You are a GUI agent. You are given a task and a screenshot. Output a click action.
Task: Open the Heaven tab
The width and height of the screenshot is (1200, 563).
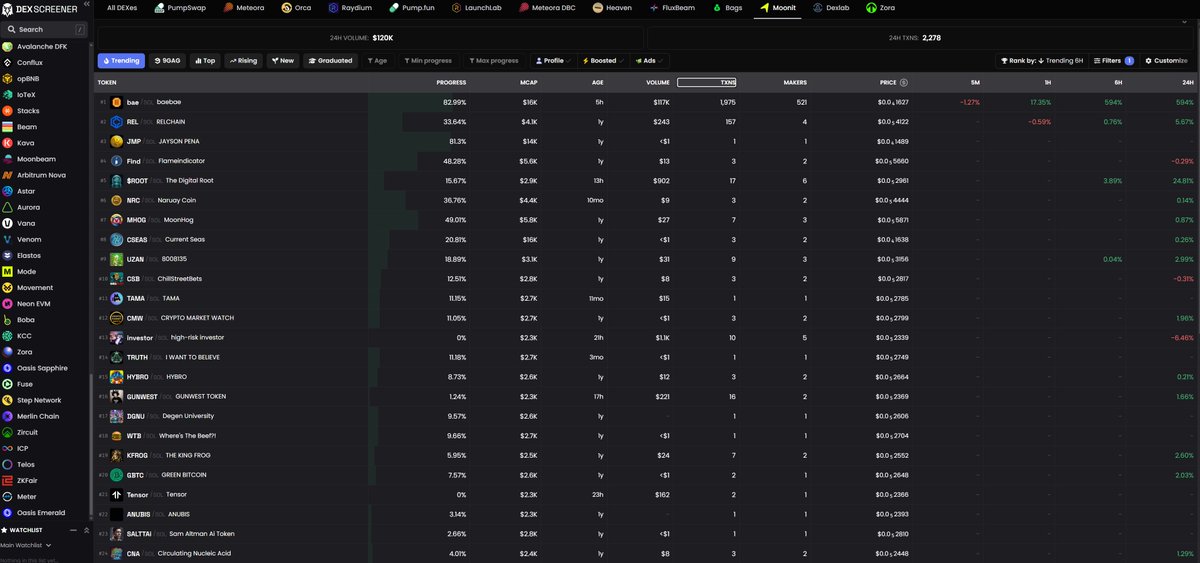point(613,8)
